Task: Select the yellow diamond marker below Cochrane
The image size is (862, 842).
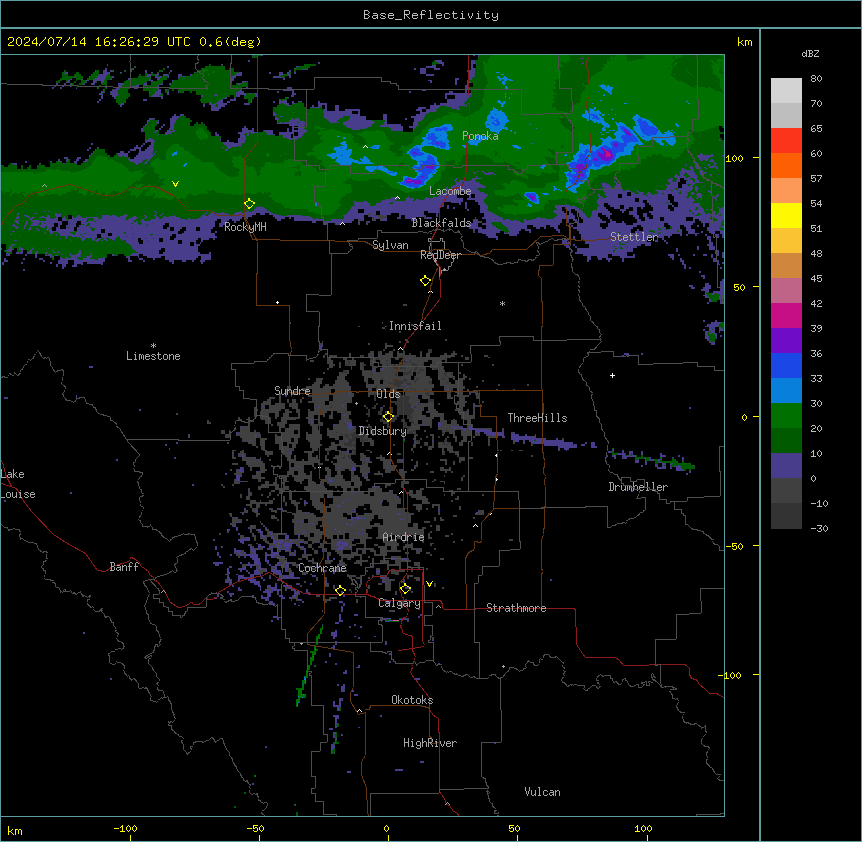Action: [340, 591]
